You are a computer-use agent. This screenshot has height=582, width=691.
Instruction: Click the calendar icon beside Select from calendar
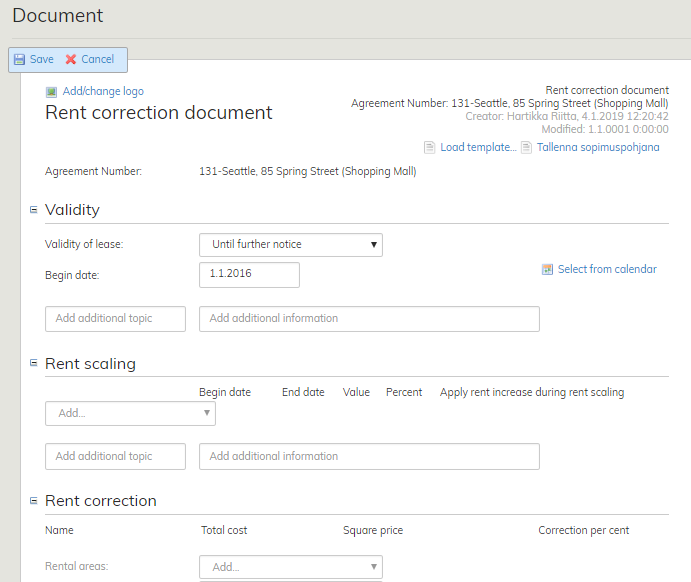click(547, 269)
